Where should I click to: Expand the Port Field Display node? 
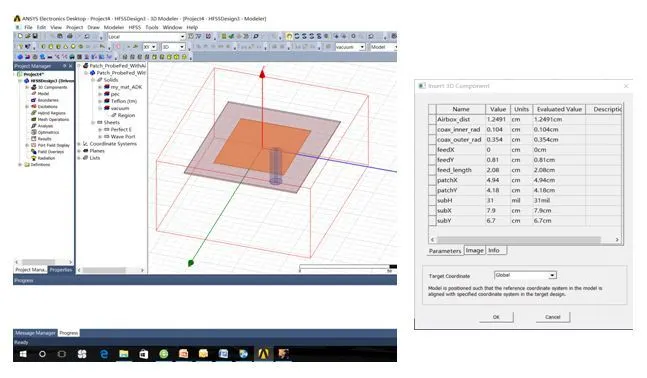(27, 145)
